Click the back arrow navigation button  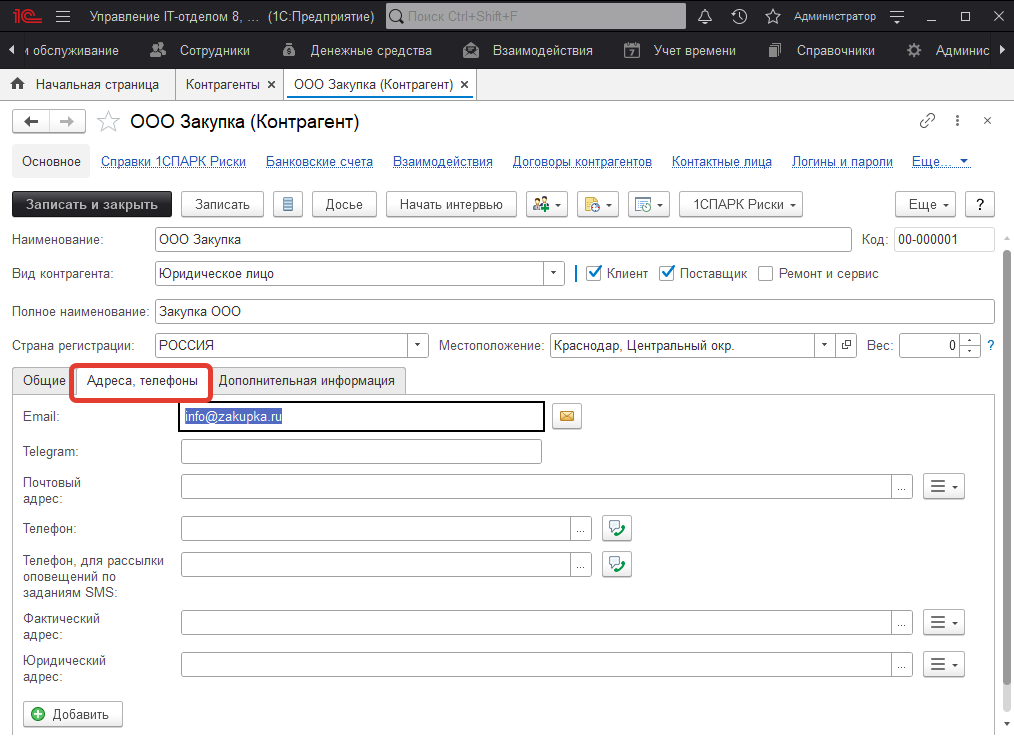(31, 122)
